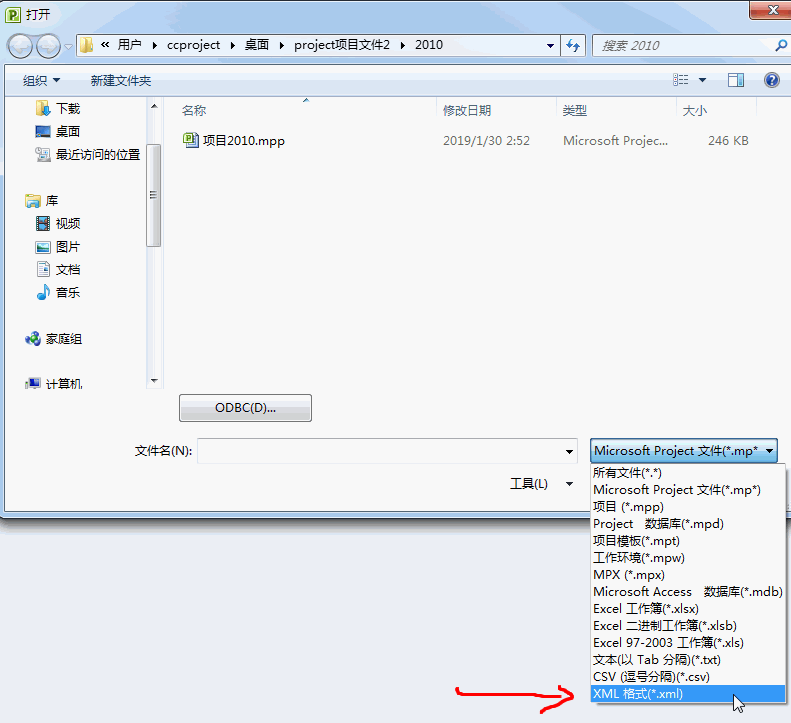Click navigation pane scroll down arrow

click(x=154, y=380)
